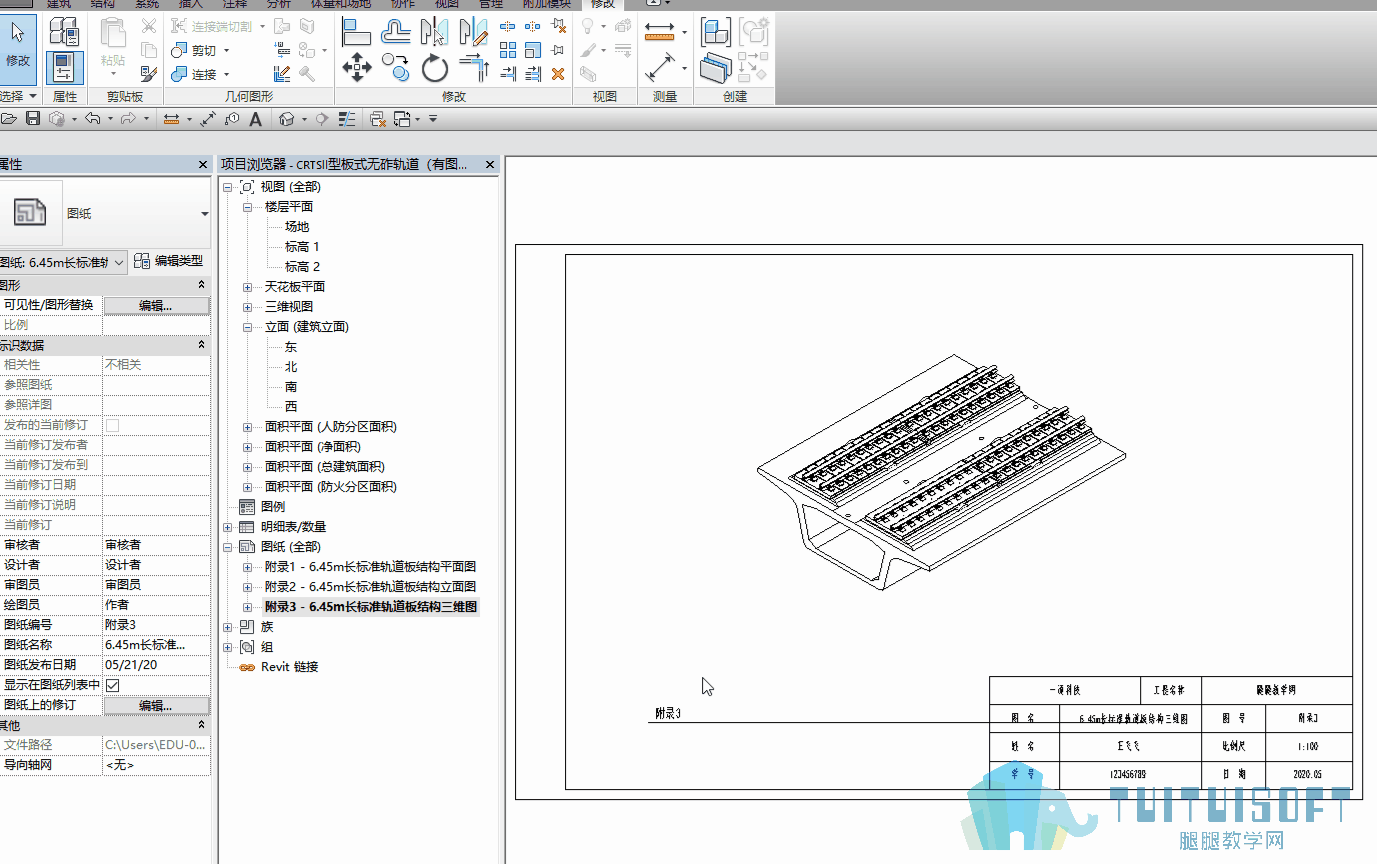Collapse the 楼层平面 tree node

pyautogui.click(x=247, y=207)
